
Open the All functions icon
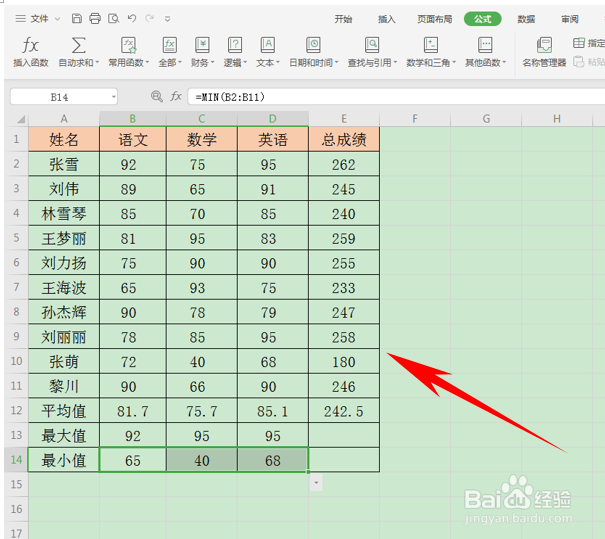pyautogui.click(x=170, y=46)
